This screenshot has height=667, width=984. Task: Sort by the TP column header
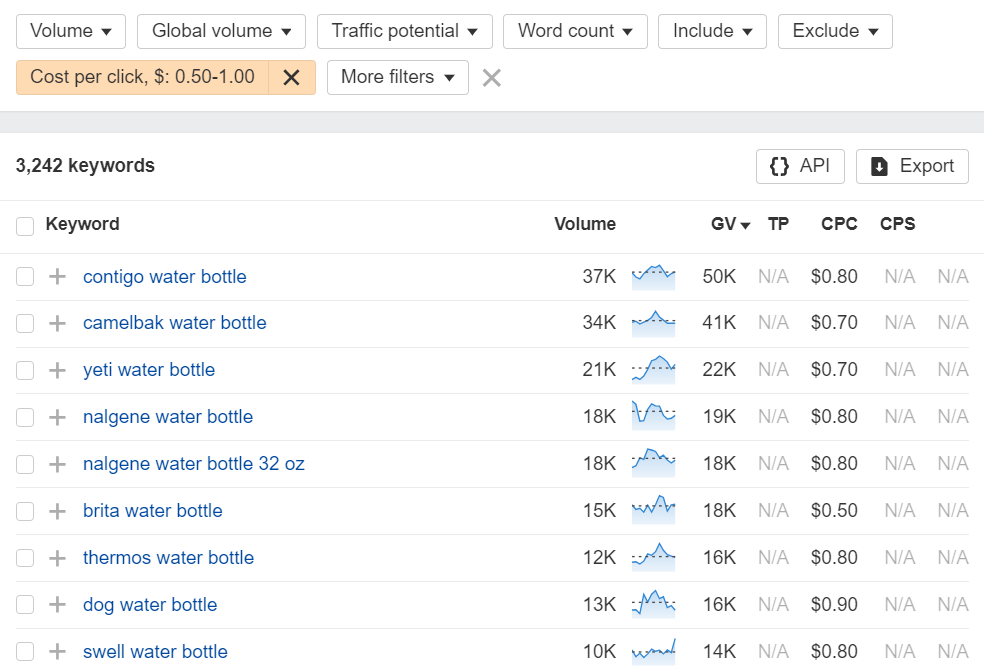pos(778,224)
